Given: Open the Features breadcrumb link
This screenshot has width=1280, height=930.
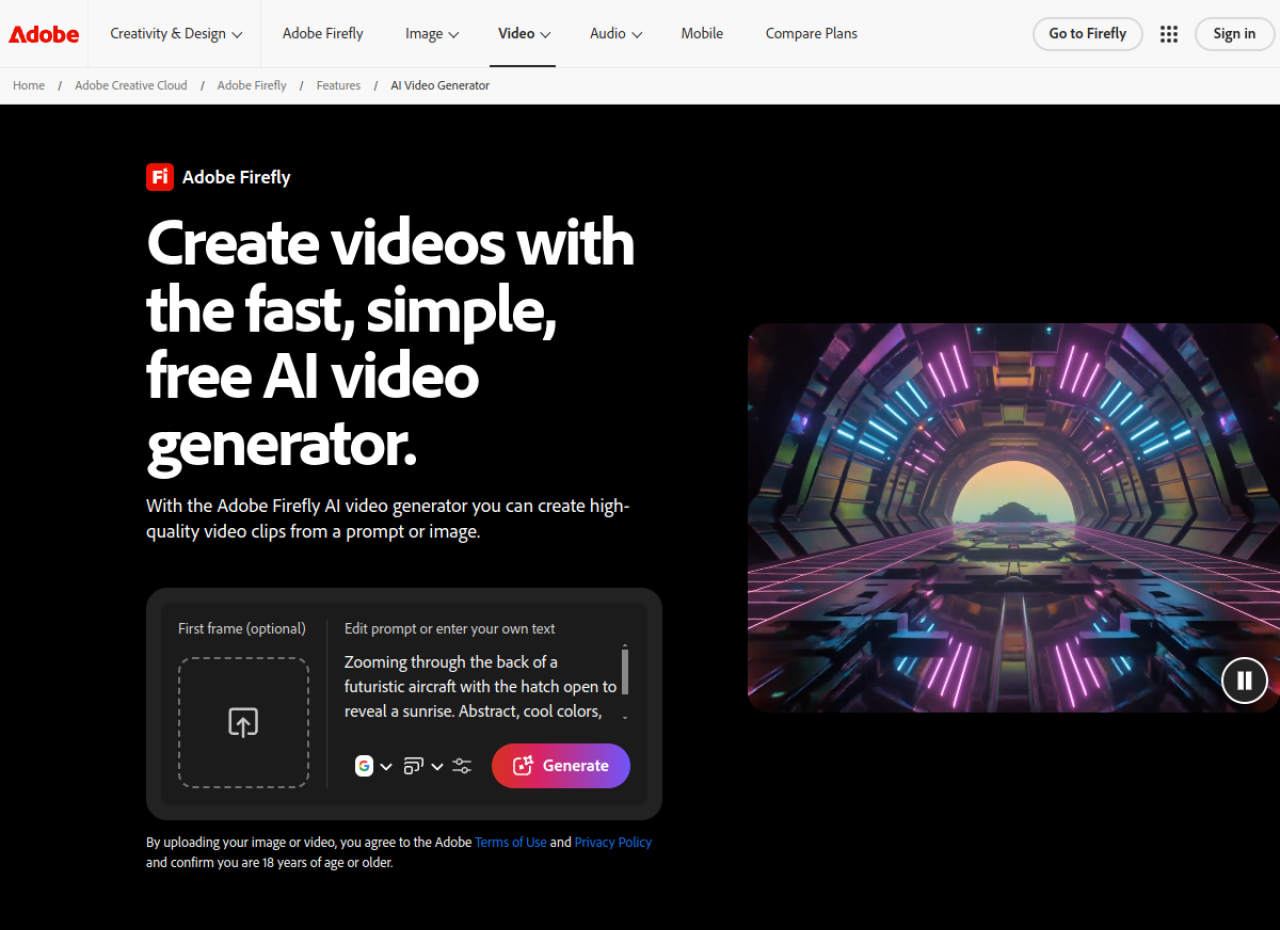Looking at the screenshot, I should tap(339, 86).
